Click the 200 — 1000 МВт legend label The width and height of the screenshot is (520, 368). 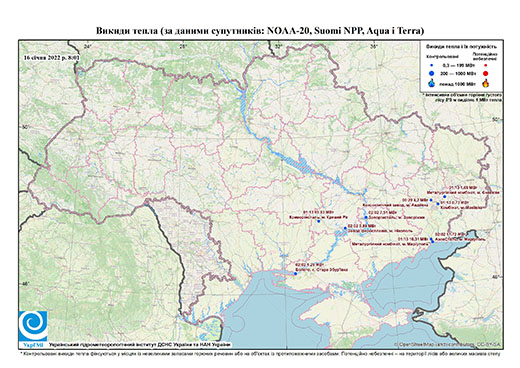(x=459, y=74)
